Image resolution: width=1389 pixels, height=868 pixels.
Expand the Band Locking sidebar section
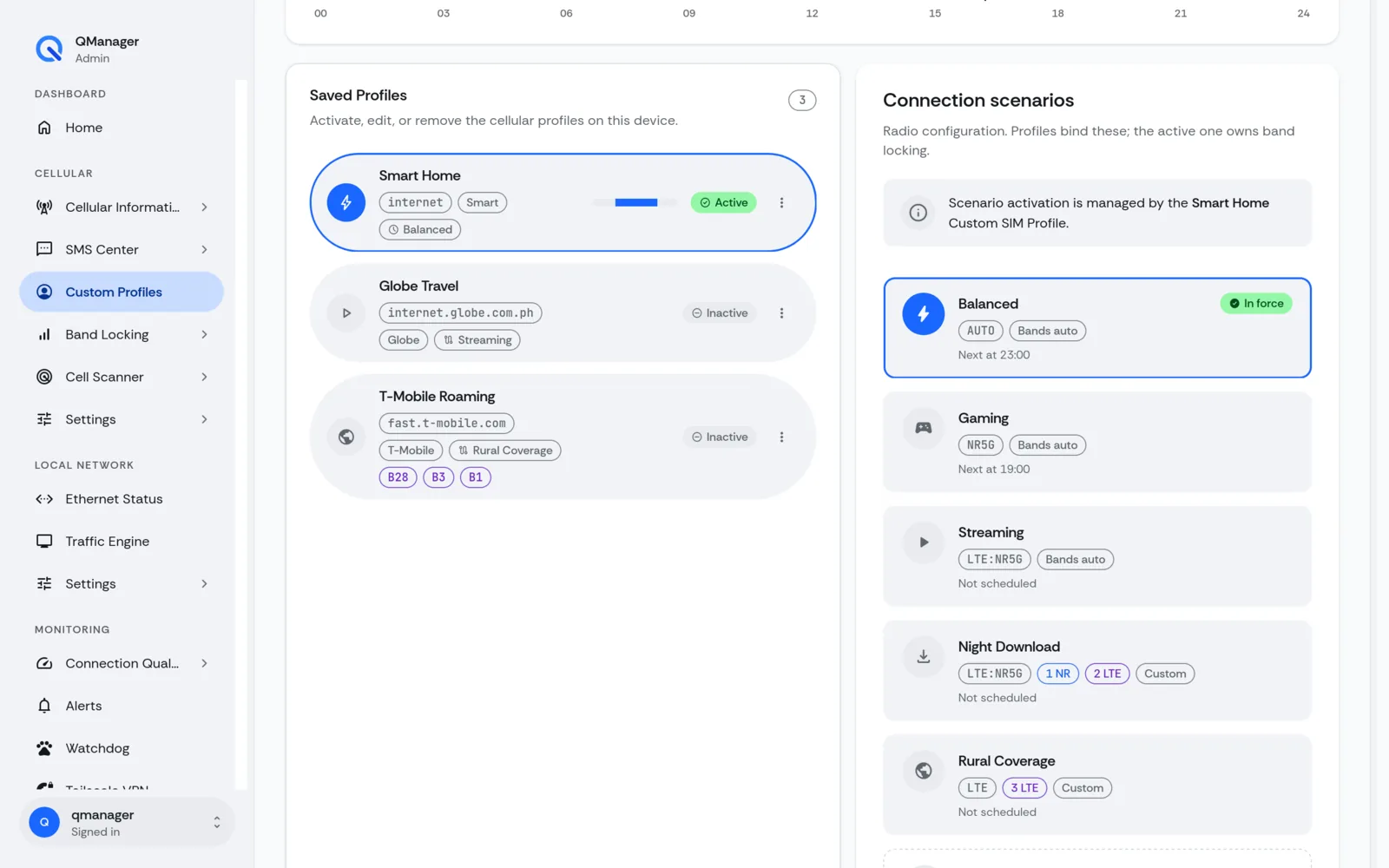pos(122,334)
